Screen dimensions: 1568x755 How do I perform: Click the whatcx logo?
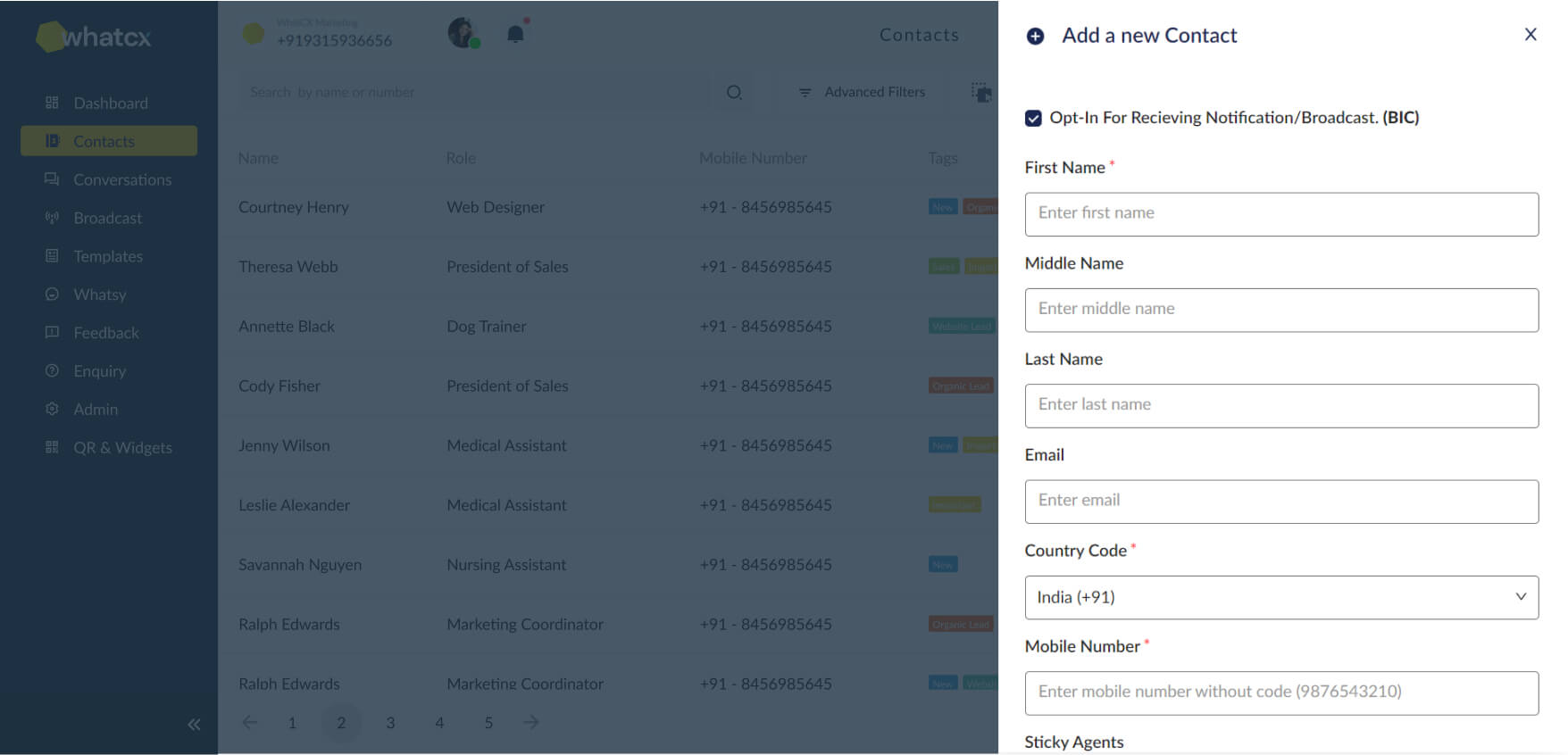pyautogui.click(x=95, y=36)
